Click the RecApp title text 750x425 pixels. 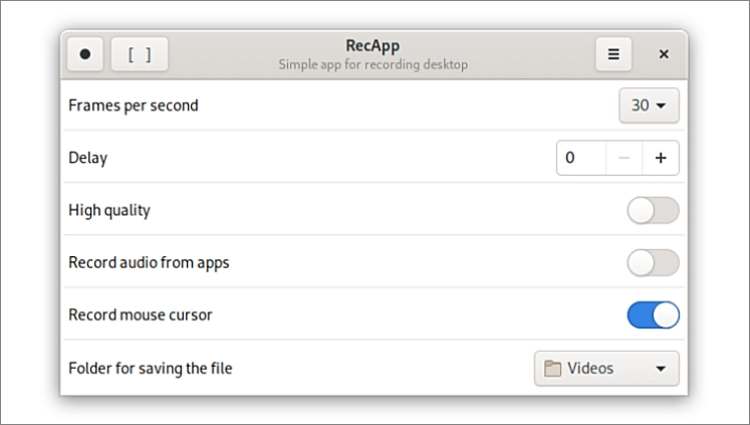pyautogui.click(x=373, y=47)
